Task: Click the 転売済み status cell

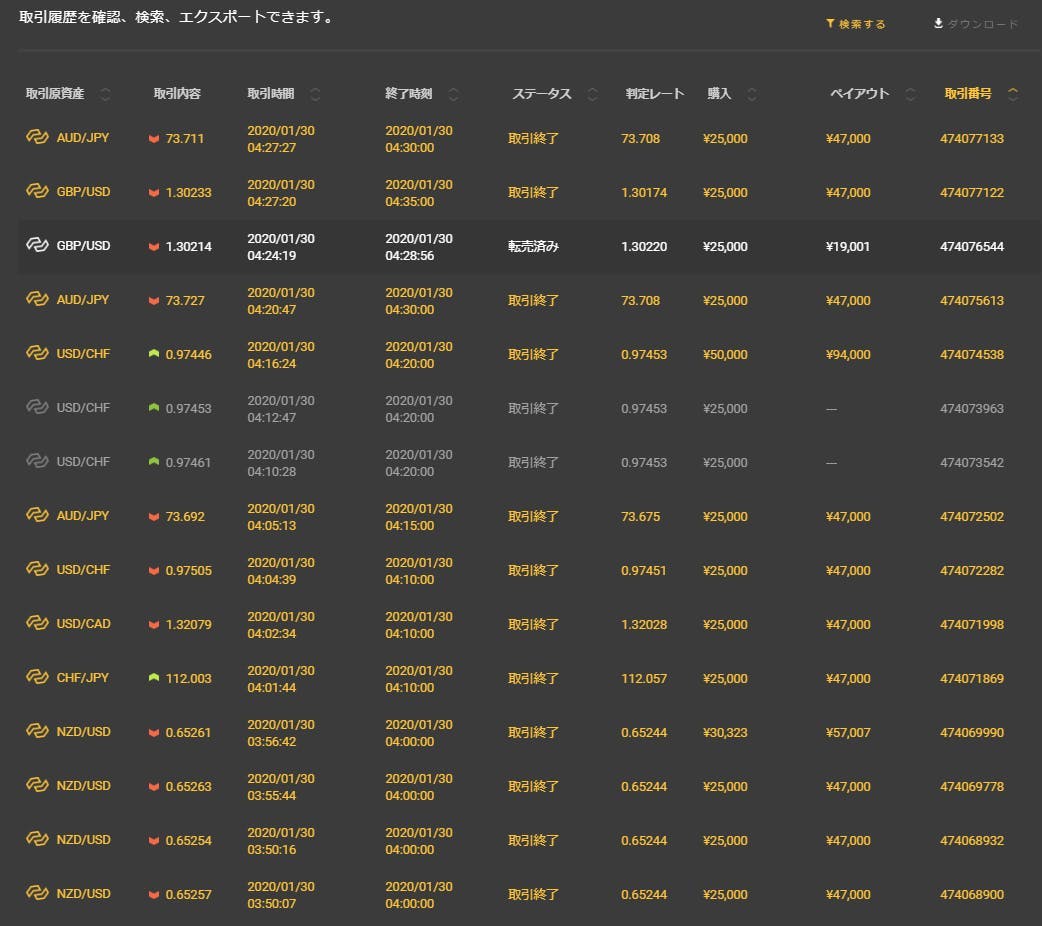Action: click(x=533, y=247)
